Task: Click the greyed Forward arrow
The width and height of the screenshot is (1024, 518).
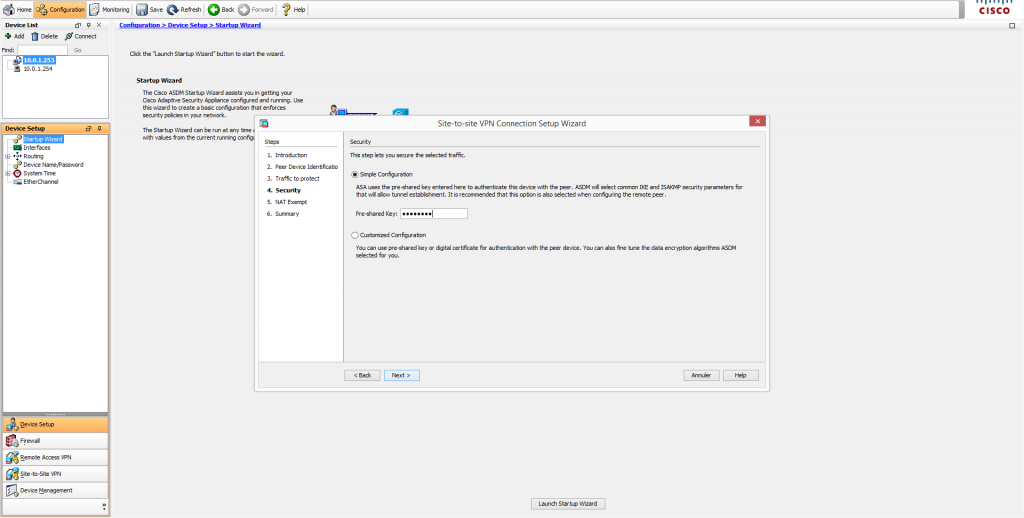Action: pyautogui.click(x=256, y=9)
